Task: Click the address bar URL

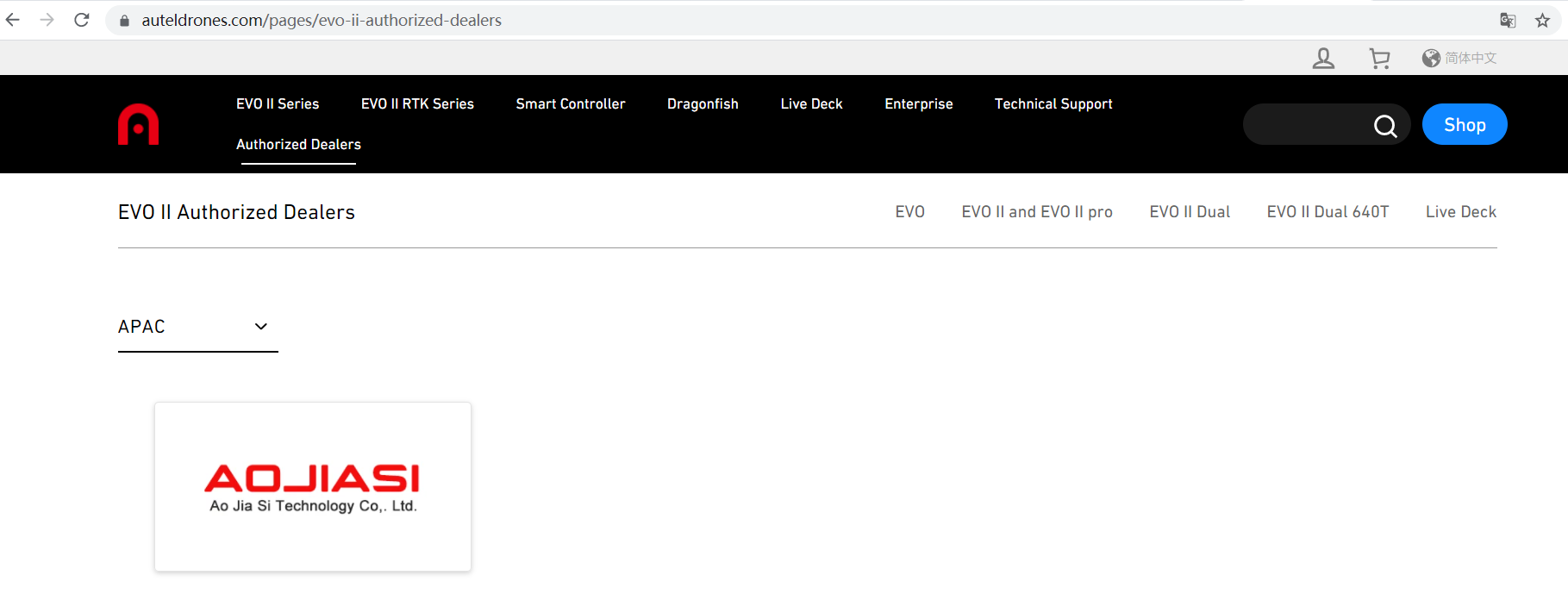Action: (322, 20)
